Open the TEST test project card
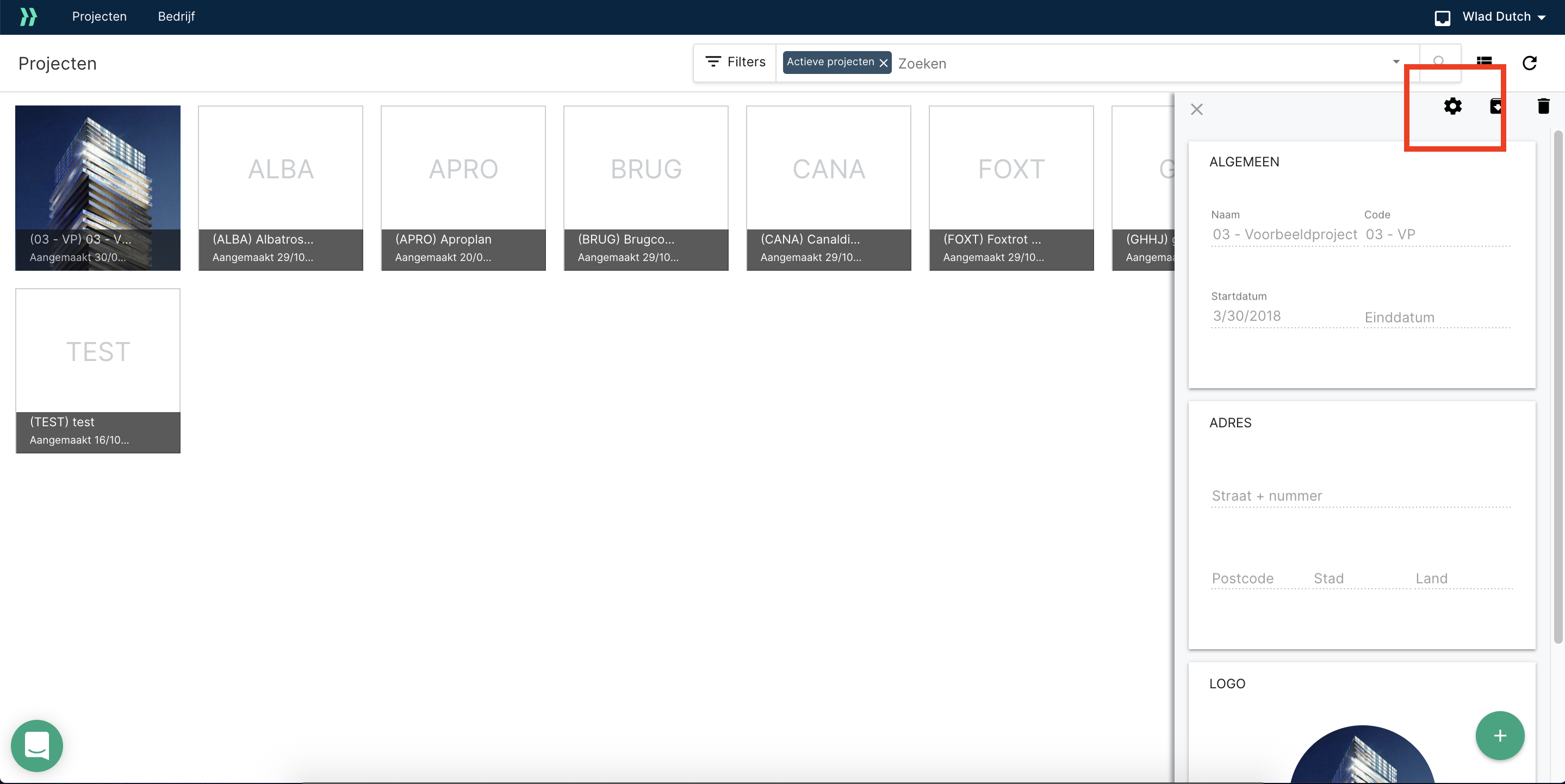 tap(98, 370)
